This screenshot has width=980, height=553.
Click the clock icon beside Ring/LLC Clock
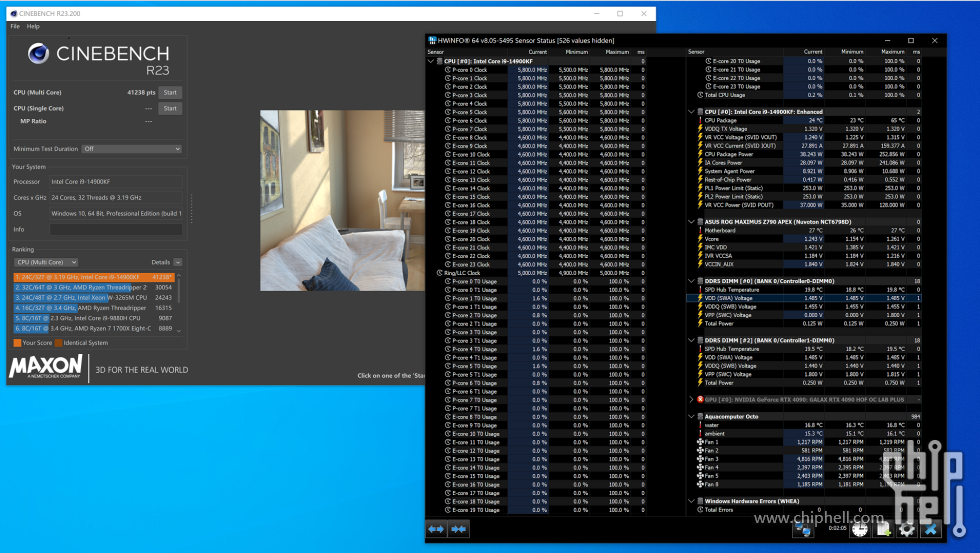(x=439, y=273)
